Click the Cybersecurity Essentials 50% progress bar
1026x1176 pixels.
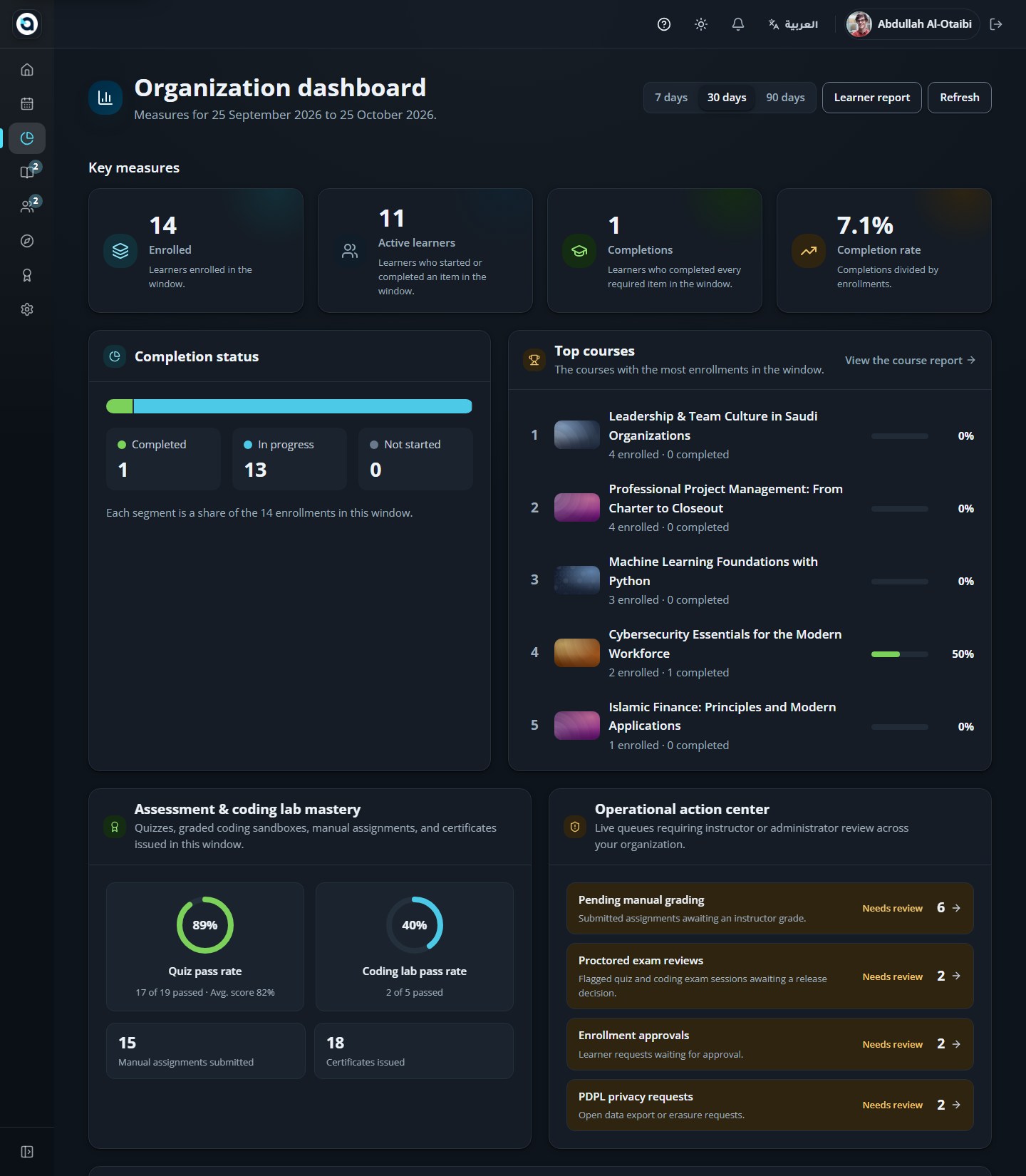point(900,654)
